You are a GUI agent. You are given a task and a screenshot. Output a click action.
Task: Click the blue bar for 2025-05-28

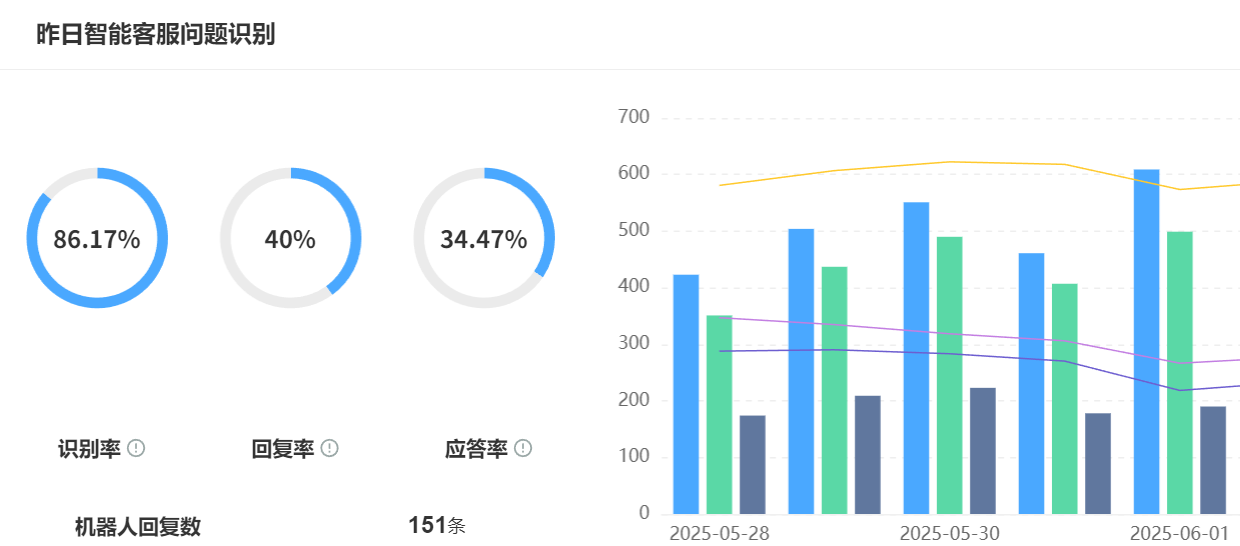tap(686, 394)
